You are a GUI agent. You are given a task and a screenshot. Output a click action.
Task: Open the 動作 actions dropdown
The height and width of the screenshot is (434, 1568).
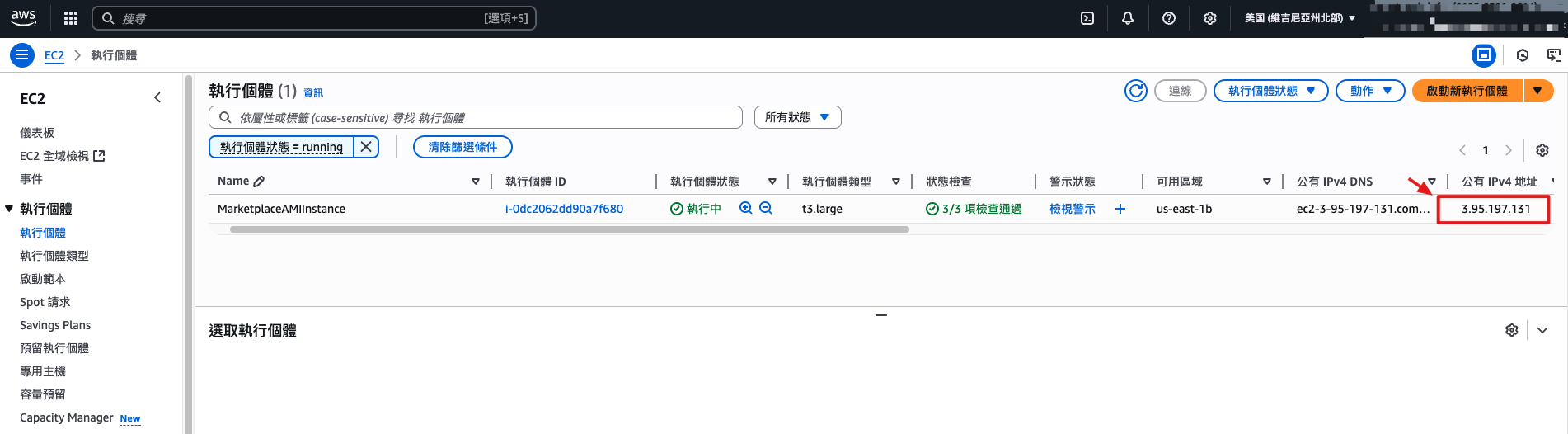1370,91
